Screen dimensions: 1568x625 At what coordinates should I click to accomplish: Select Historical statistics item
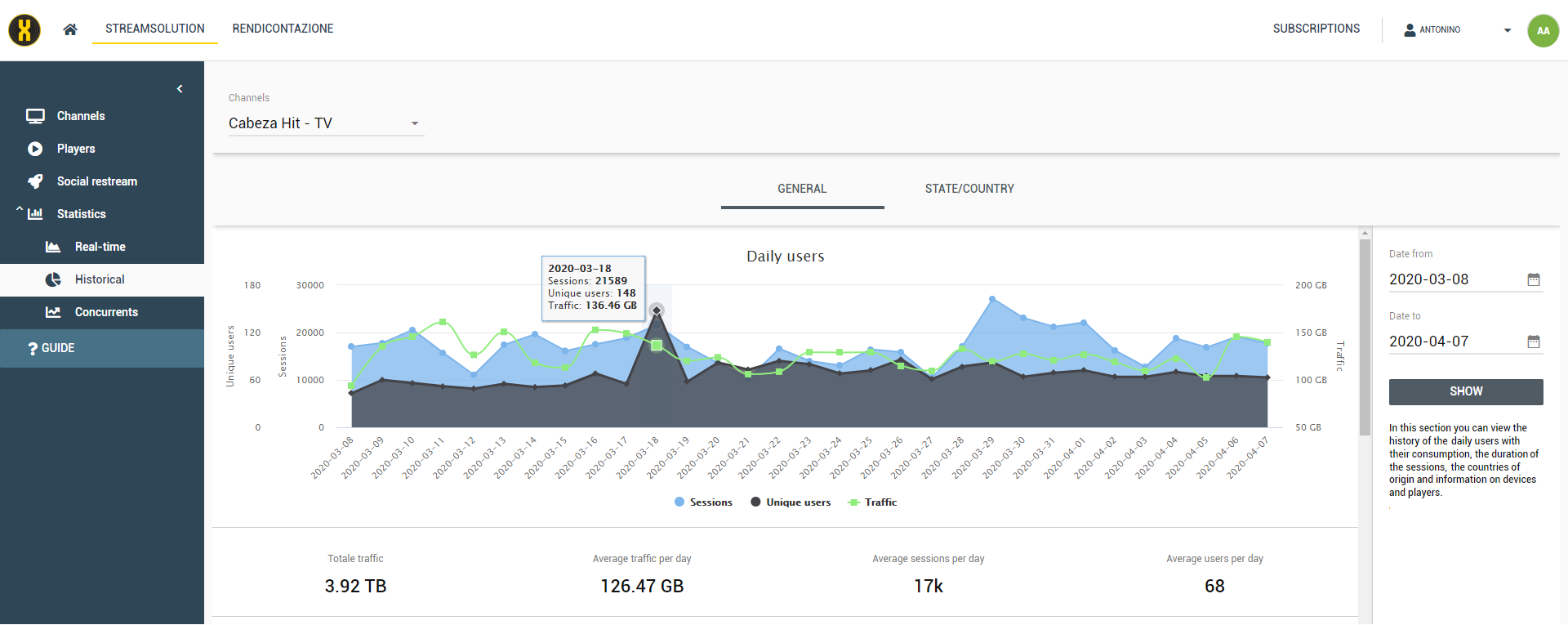102,279
